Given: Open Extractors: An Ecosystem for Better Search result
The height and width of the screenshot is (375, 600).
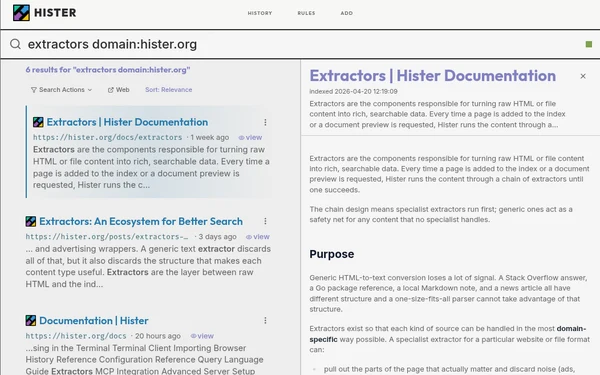Looking at the screenshot, I should click(141, 221).
